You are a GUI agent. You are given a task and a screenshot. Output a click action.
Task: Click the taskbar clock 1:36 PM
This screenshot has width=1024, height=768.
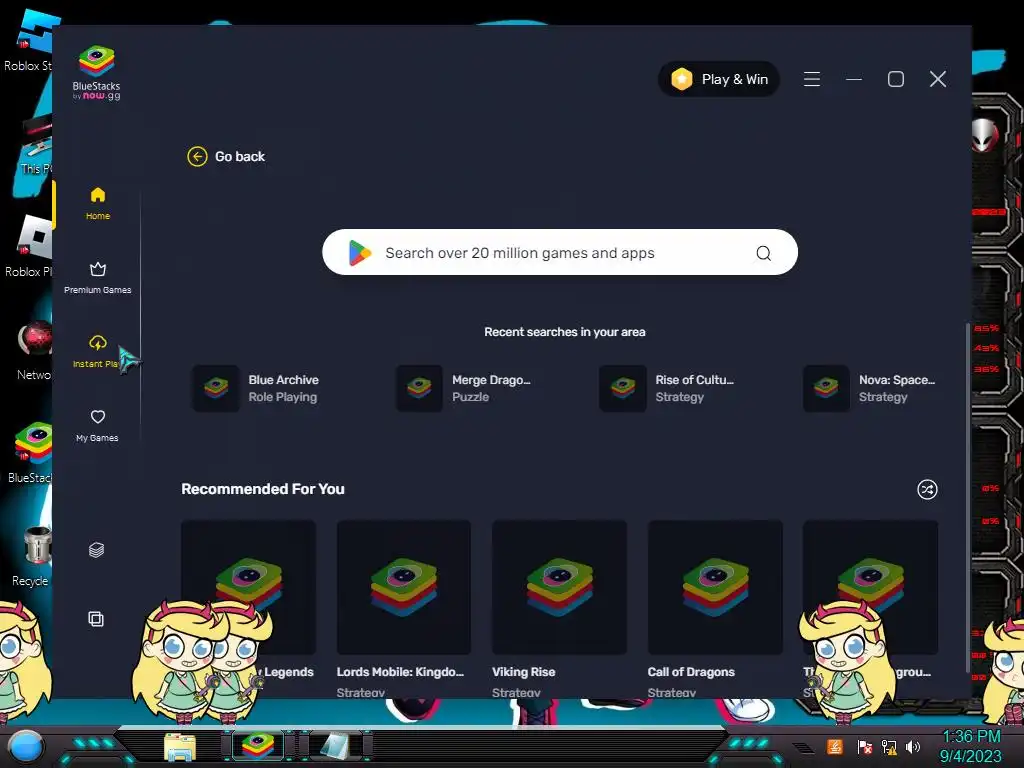click(x=971, y=737)
